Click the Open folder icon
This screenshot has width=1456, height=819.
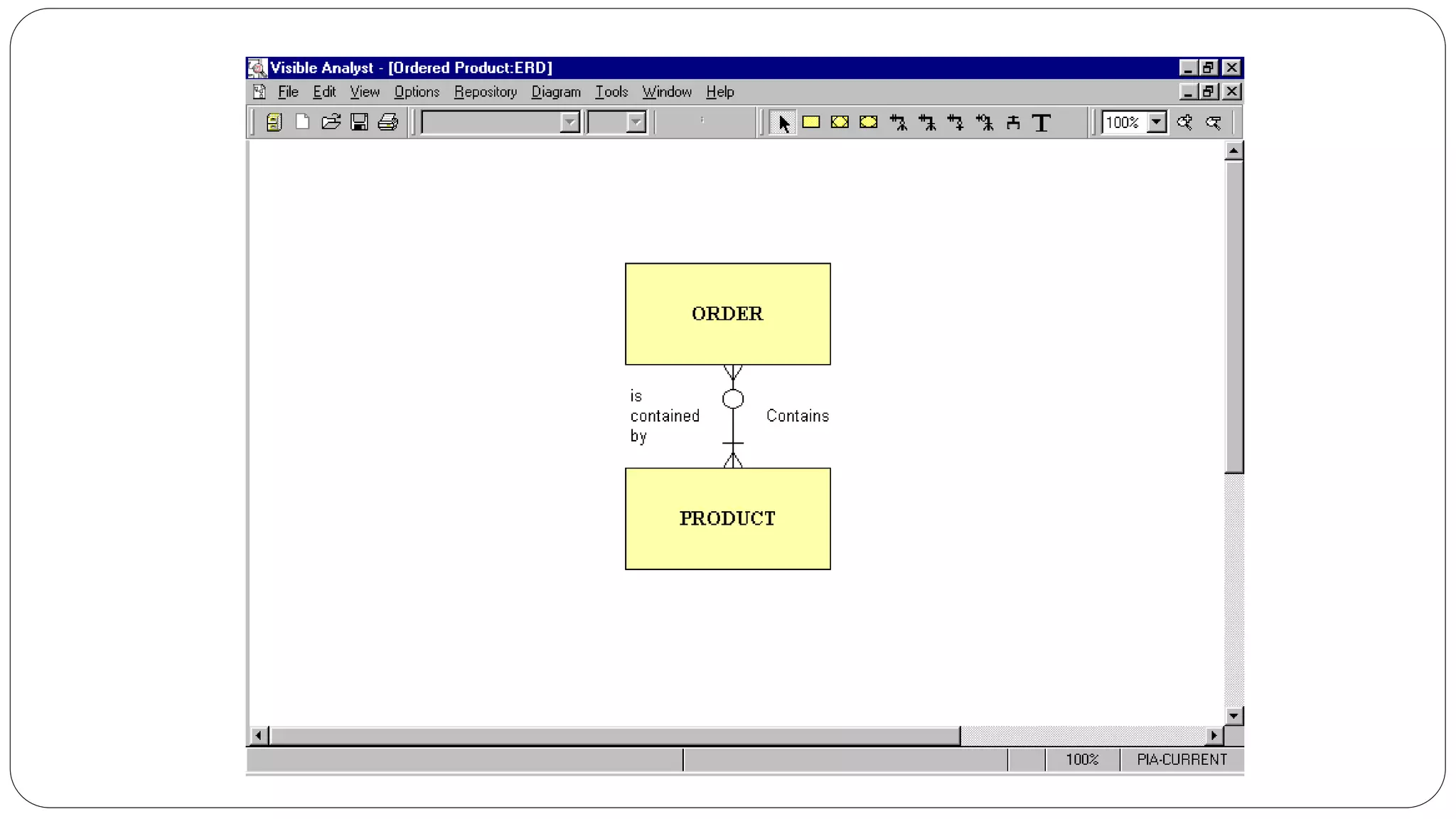pos(331,122)
